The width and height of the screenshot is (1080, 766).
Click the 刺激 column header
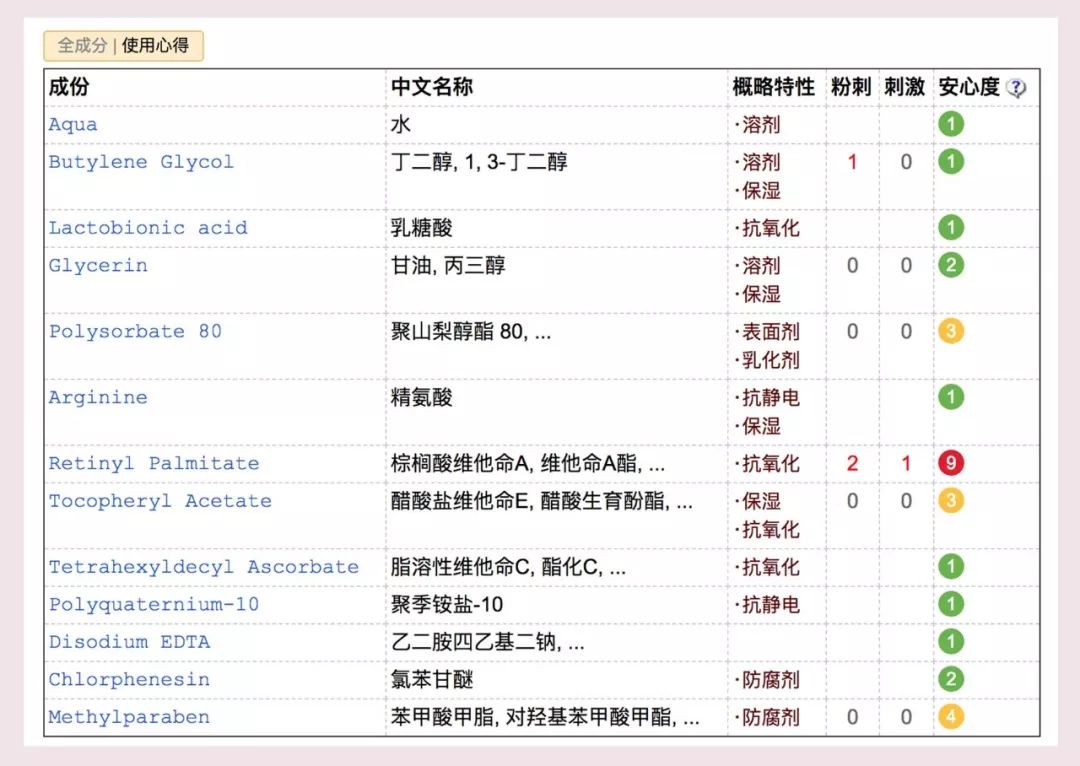904,87
